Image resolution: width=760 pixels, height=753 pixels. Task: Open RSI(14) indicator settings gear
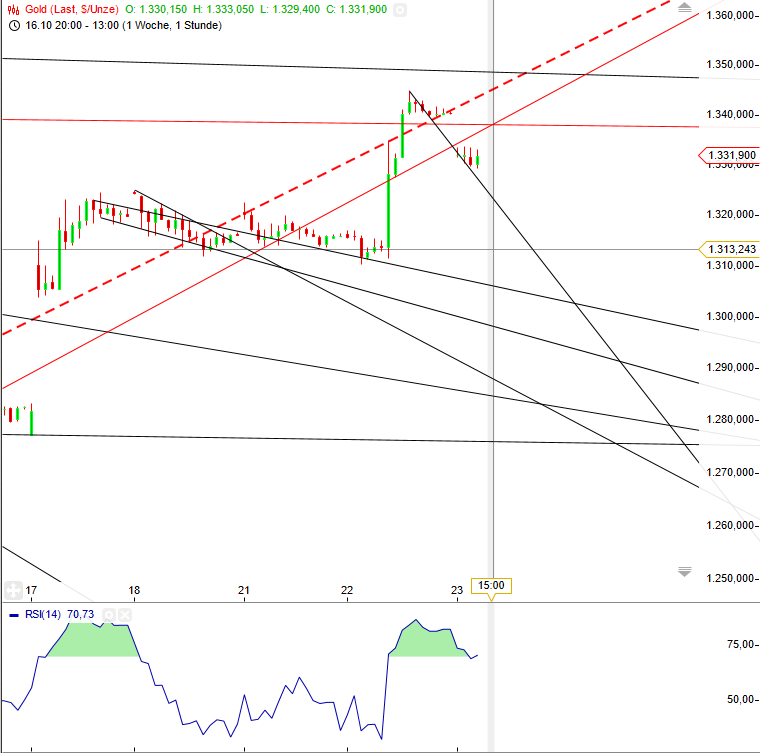pos(110,615)
